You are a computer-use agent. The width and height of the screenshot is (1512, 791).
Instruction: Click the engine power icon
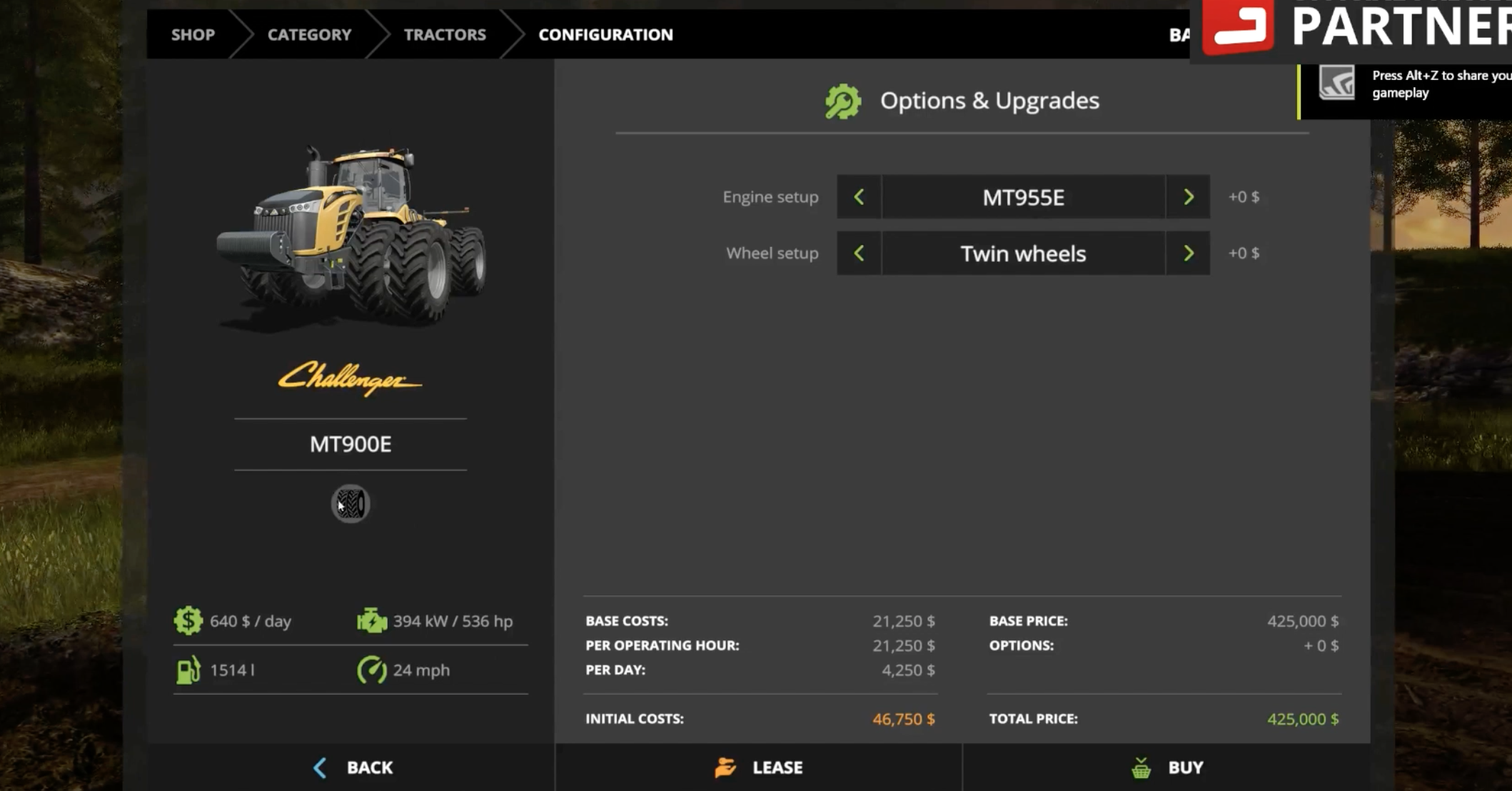[x=371, y=621]
